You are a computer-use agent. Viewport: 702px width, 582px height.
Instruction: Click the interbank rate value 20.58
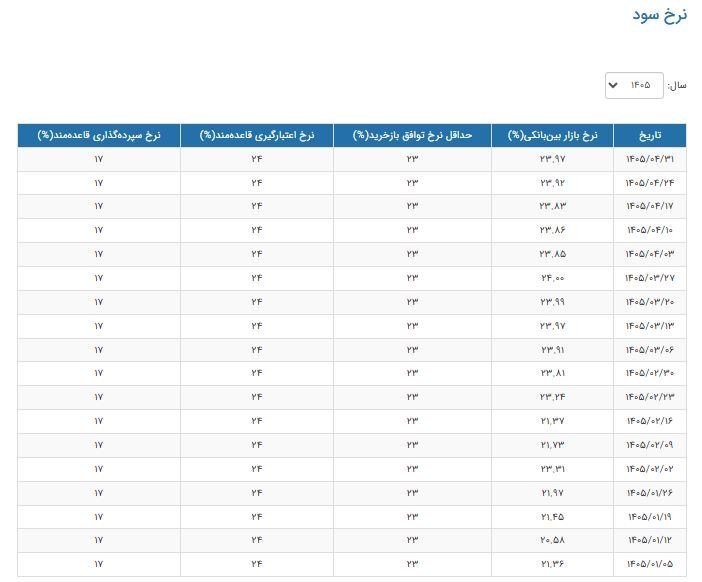coord(552,540)
